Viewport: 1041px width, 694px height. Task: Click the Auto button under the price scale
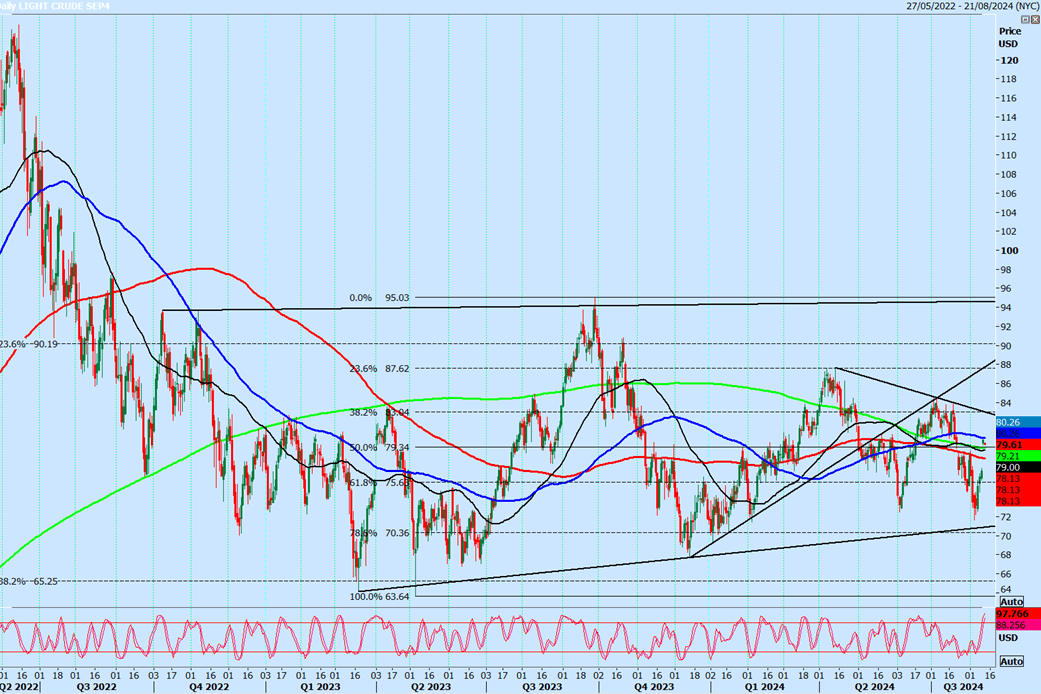[x=1011, y=602]
